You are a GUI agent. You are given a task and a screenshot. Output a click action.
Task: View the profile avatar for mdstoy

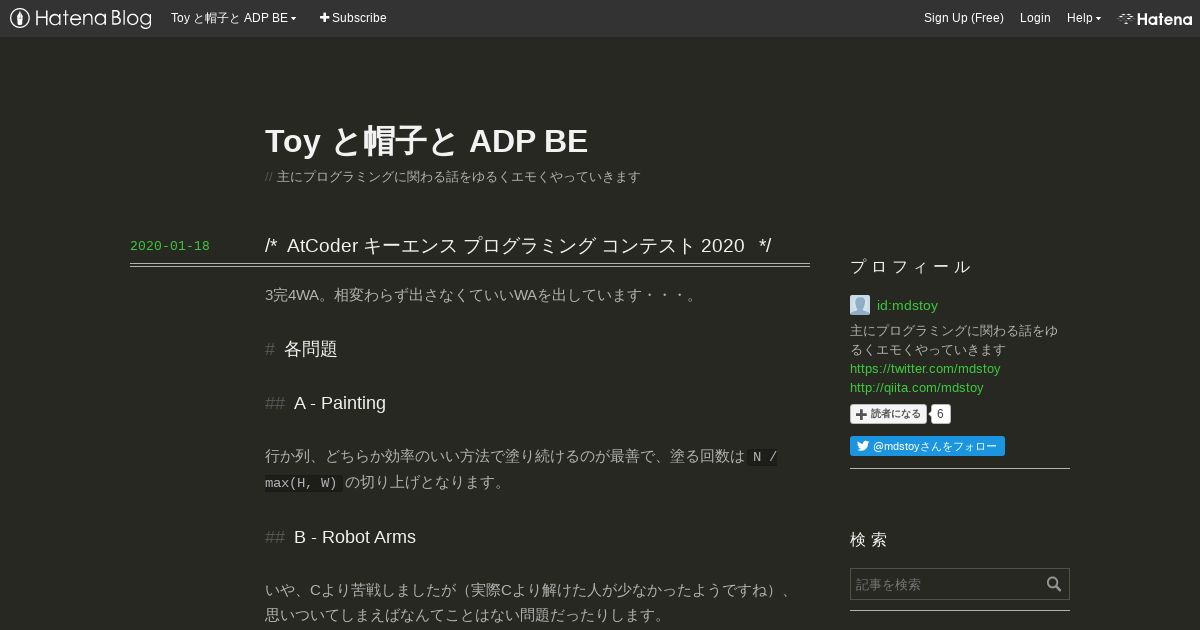tap(860, 305)
